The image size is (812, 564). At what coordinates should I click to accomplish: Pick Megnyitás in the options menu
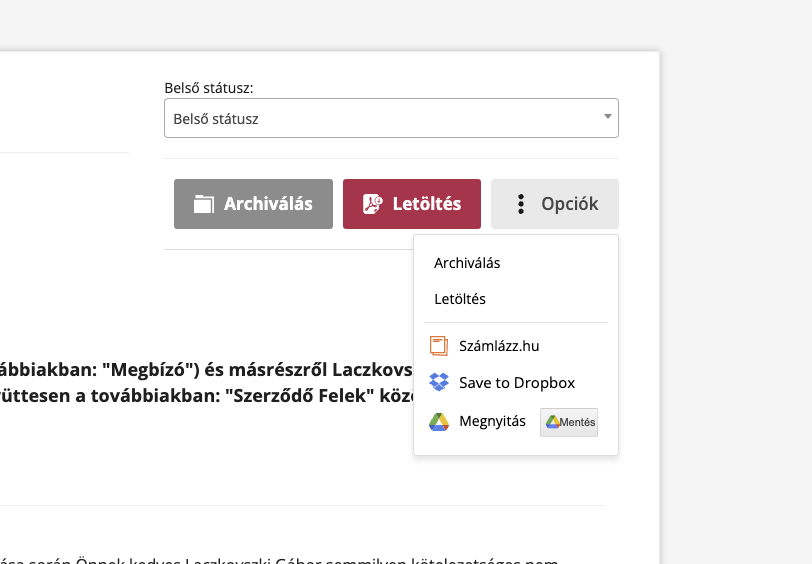coord(492,422)
